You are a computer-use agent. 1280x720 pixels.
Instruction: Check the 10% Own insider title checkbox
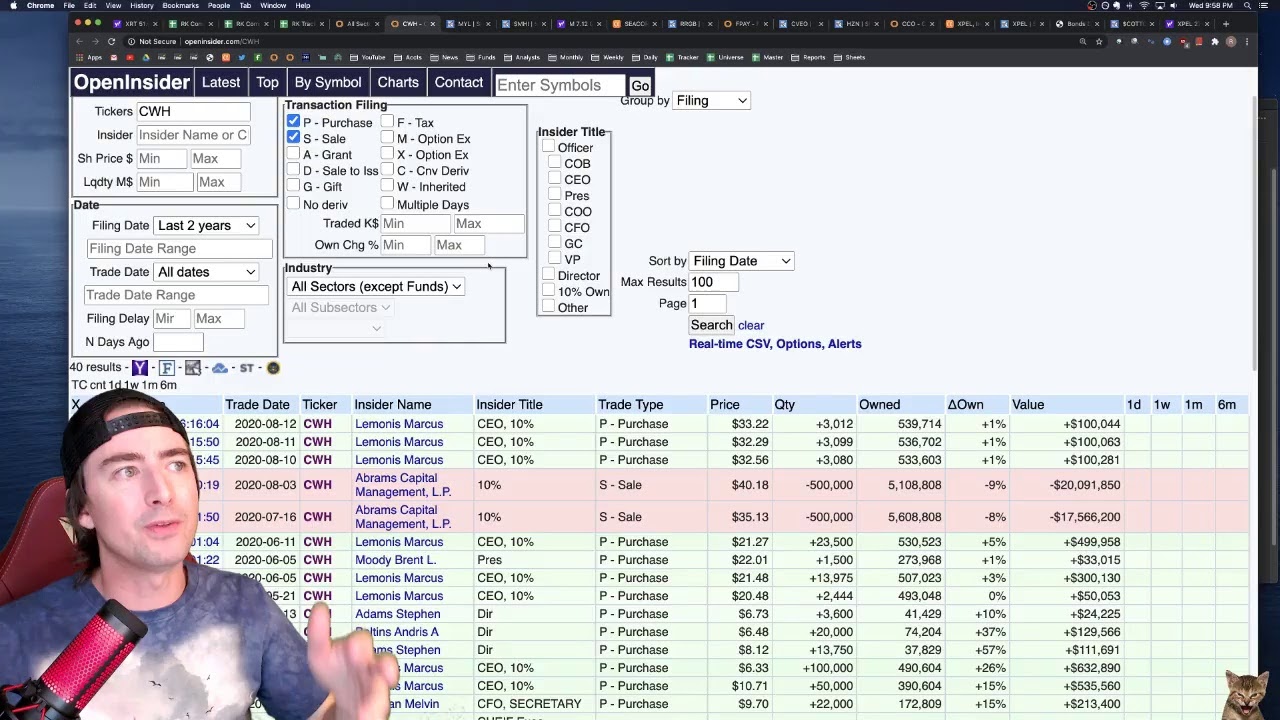548,291
